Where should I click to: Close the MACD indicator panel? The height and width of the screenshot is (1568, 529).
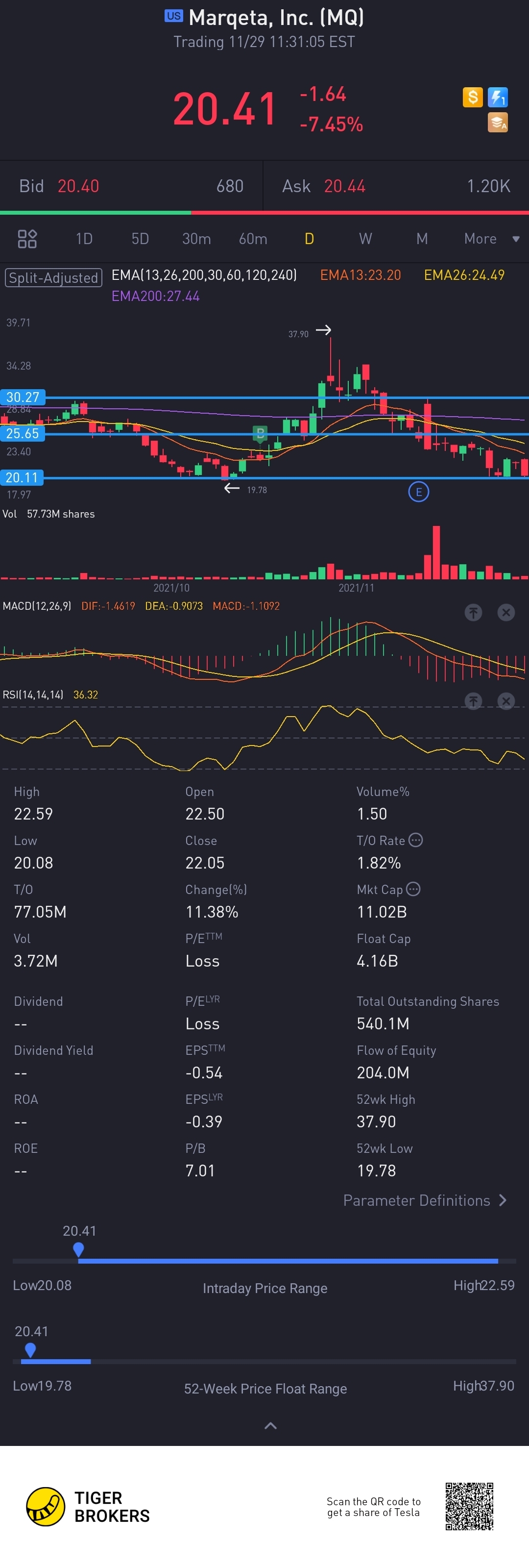[506, 612]
